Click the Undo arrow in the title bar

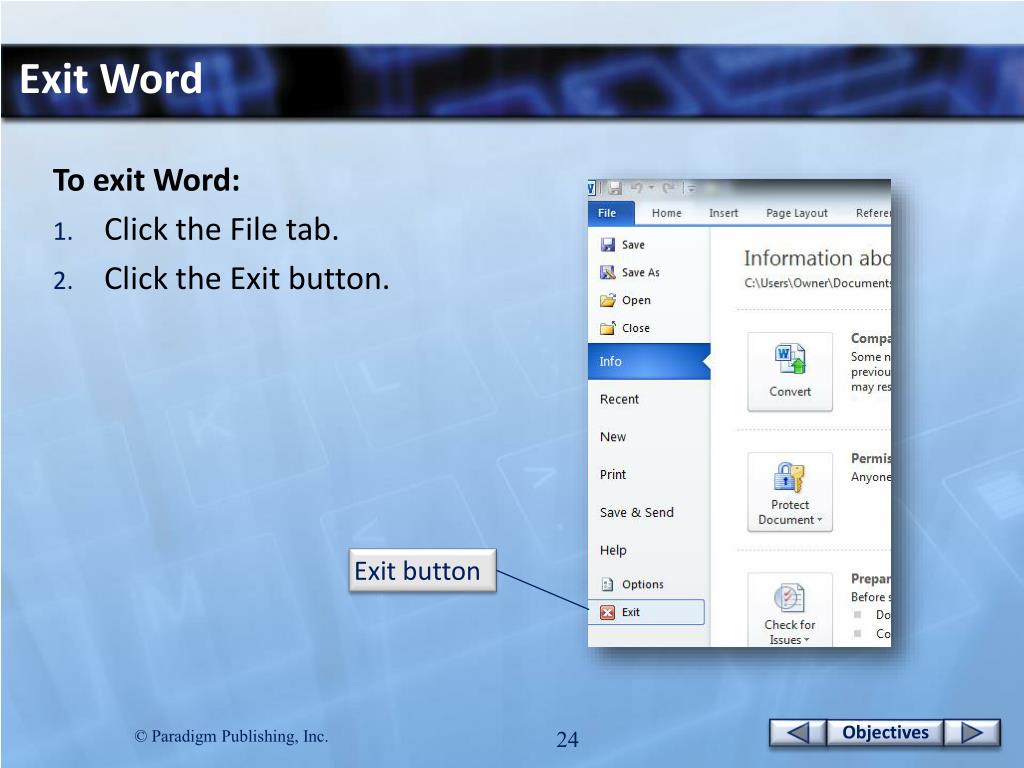pyautogui.click(x=636, y=189)
